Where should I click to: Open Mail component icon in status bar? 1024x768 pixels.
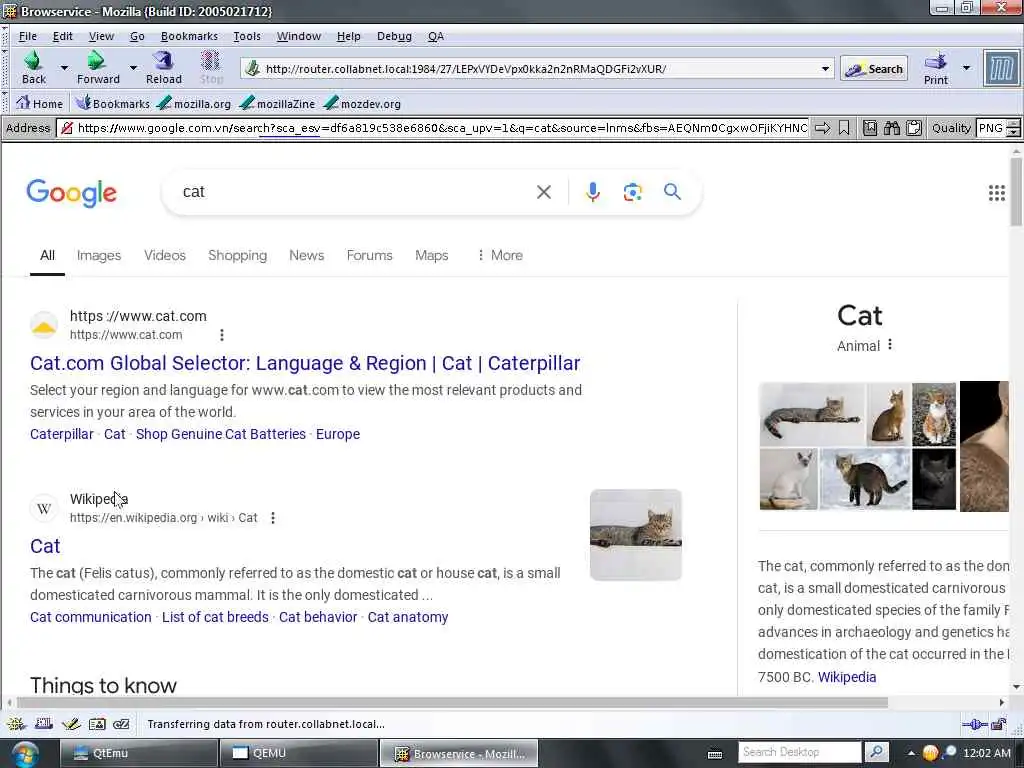(44, 724)
